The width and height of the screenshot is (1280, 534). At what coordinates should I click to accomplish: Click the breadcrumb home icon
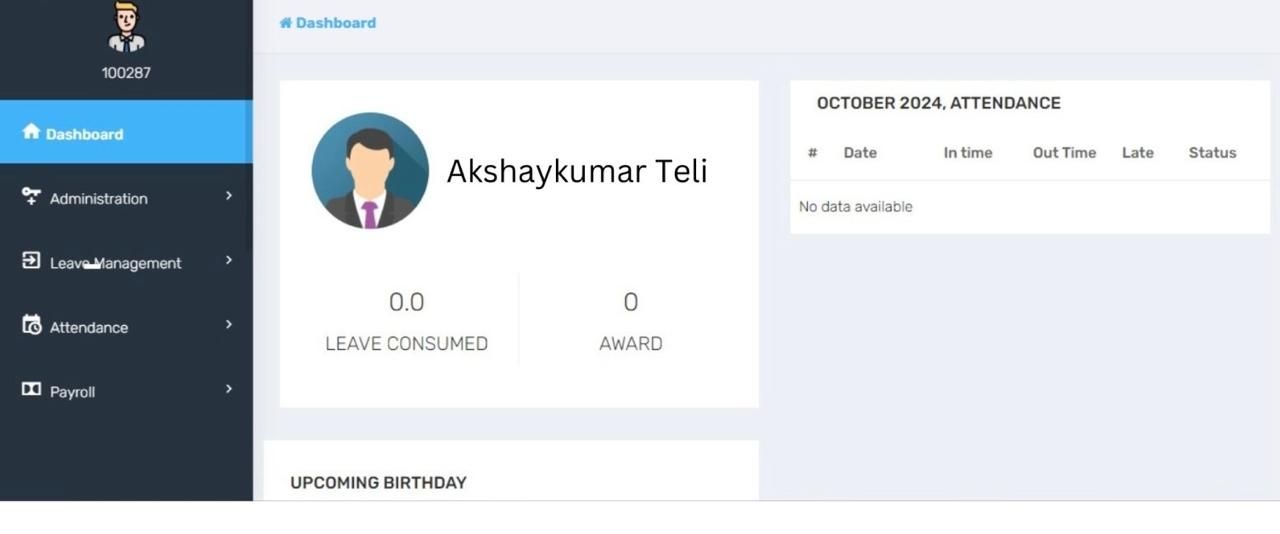[x=286, y=23]
